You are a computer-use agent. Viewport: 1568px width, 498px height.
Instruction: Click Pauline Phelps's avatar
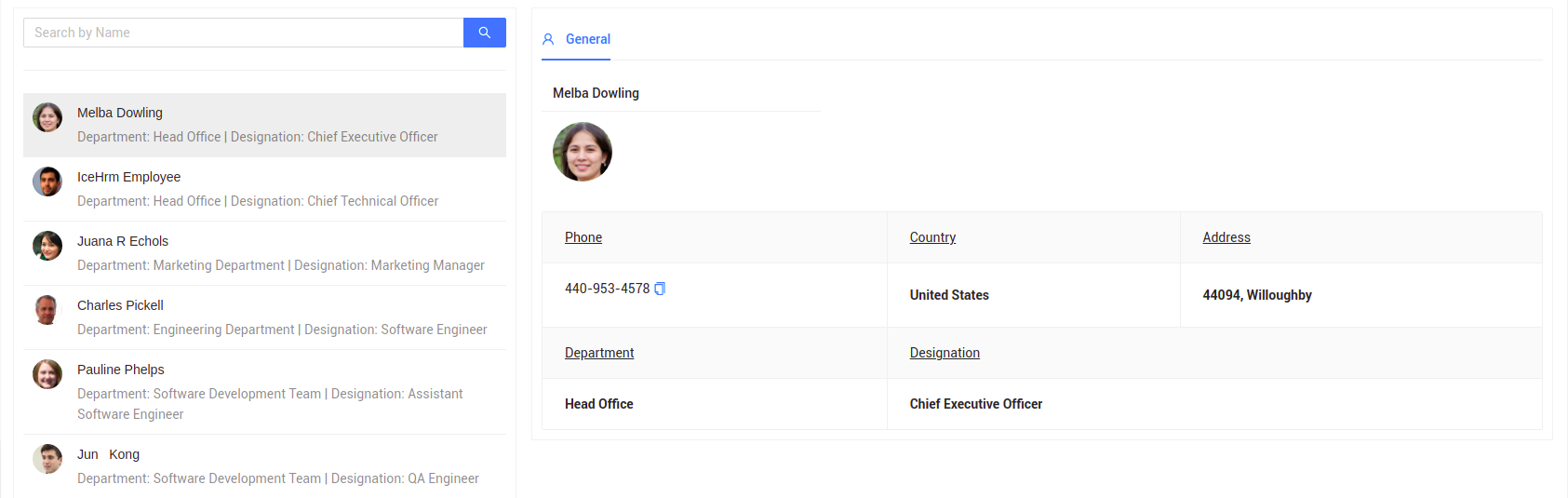click(47, 374)
